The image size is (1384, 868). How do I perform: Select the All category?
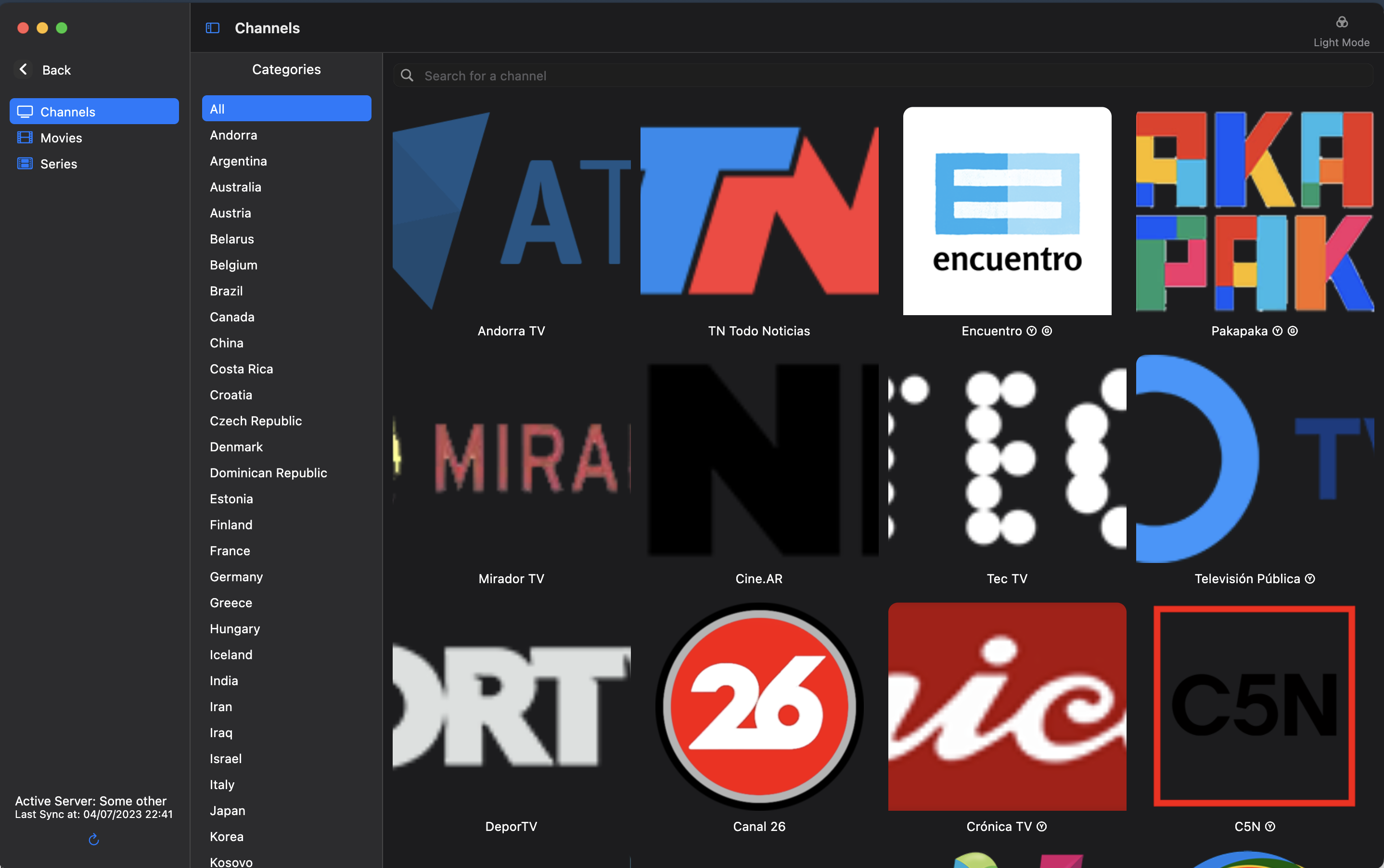pos(286,109)
